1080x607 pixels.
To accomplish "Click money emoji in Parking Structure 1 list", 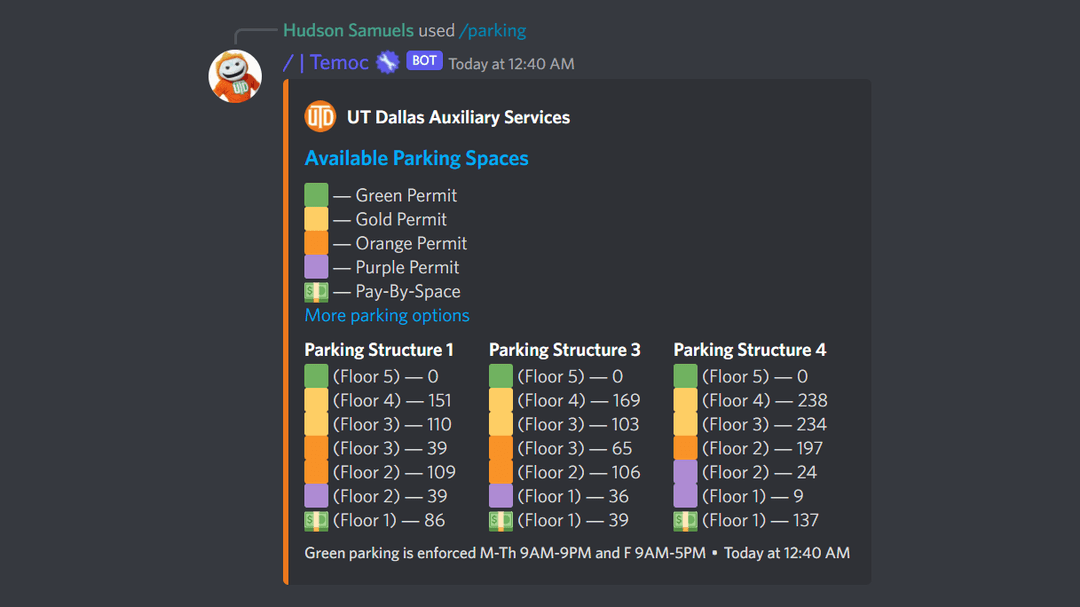I will click(316, 521).
